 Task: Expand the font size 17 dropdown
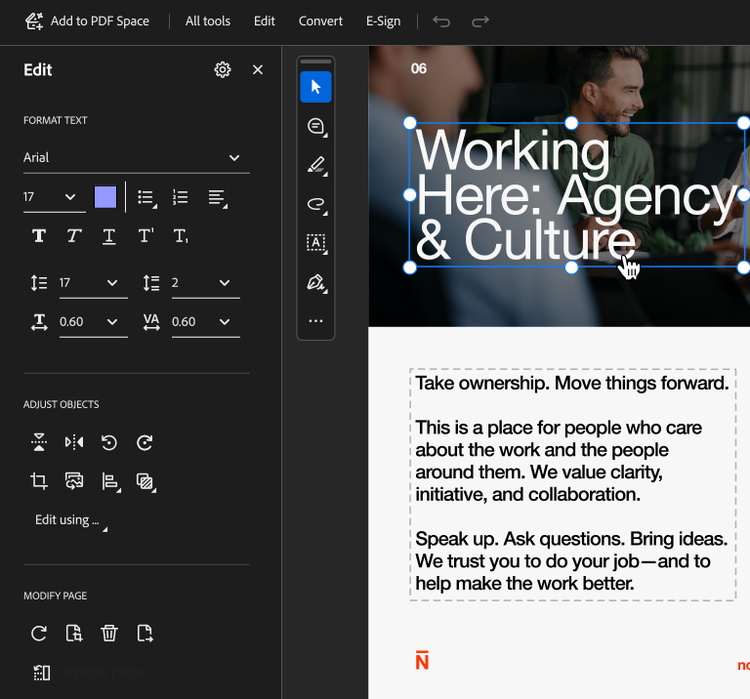click(70, 197)
